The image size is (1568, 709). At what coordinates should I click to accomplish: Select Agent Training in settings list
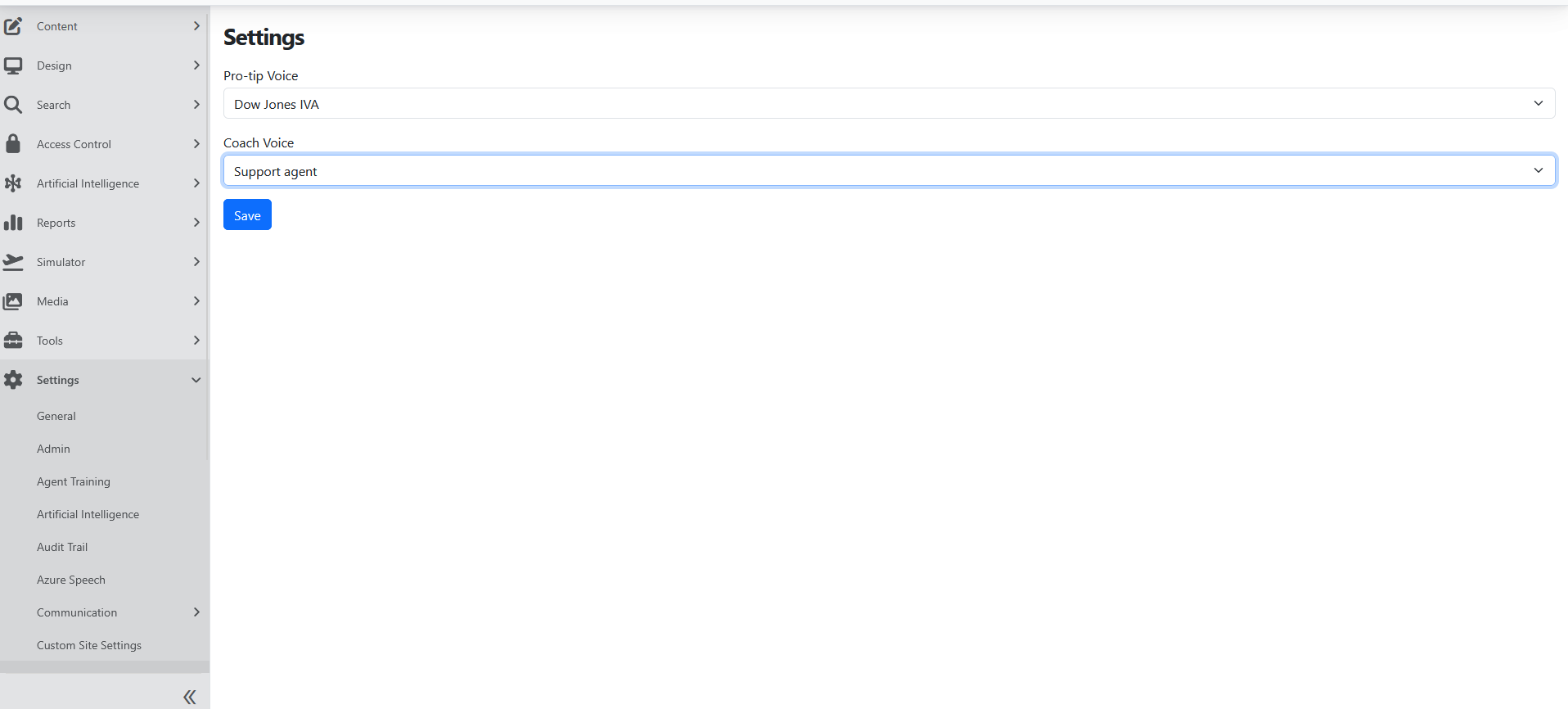click(x=74, y=481)
